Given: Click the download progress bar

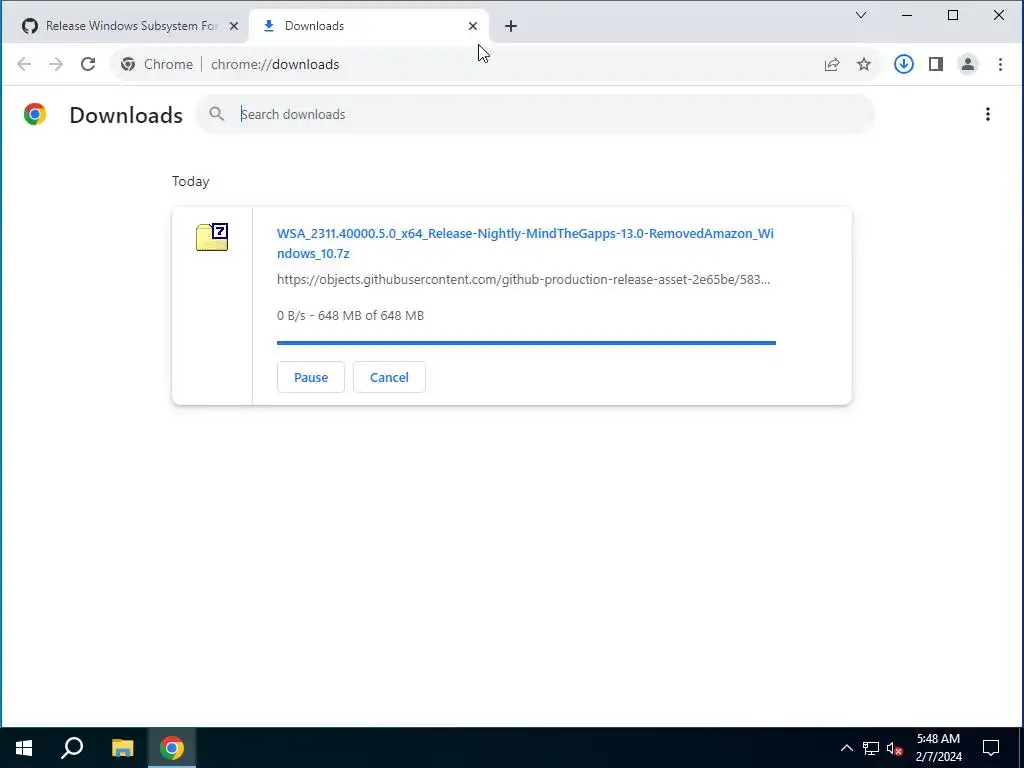Looking at the screenshot, I should [x=526, y=342].
